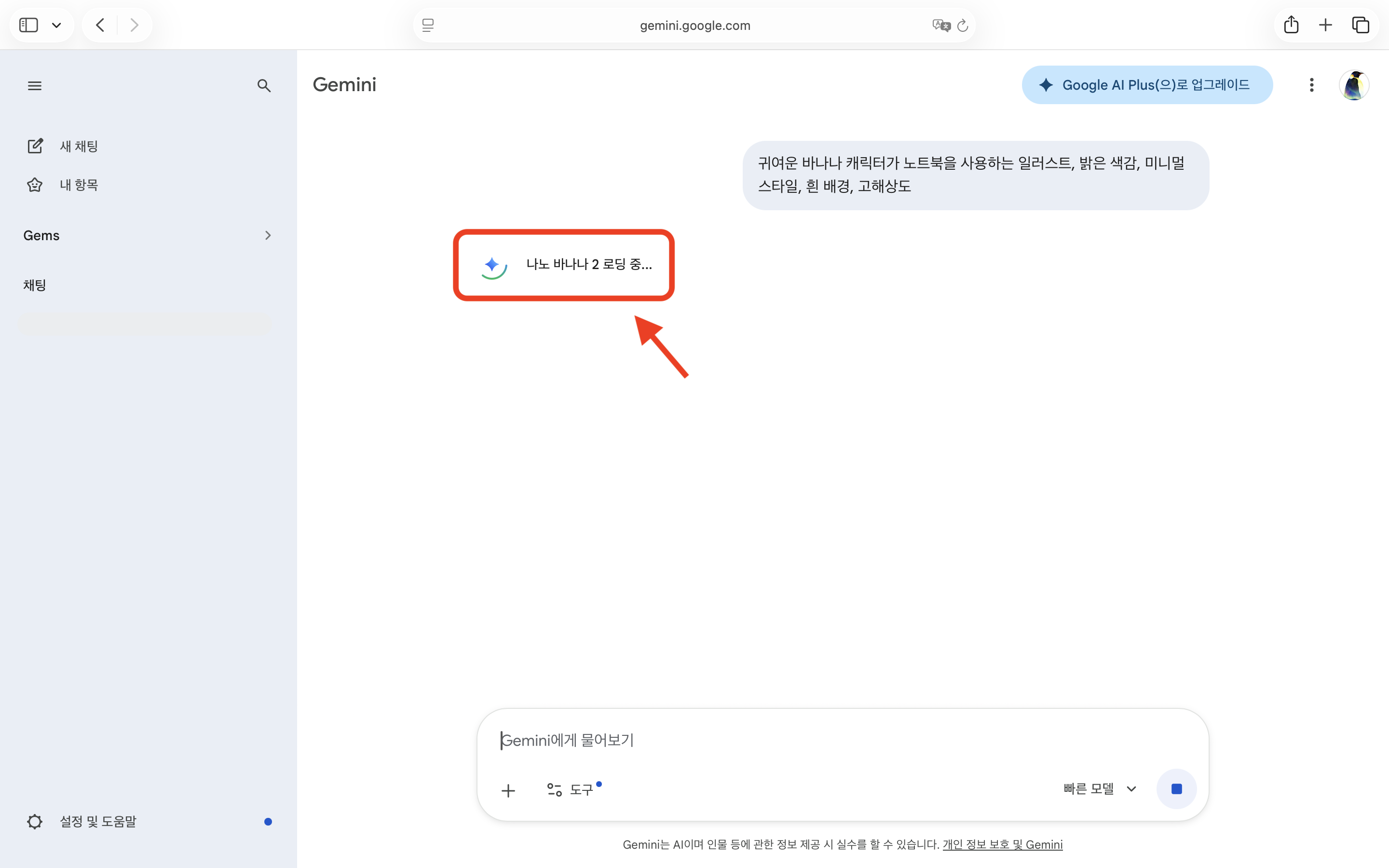Image resolution: width=1389 pixels, height=868 pixels.
Task: Open the three-dot more options menu
Action: 1311,85
